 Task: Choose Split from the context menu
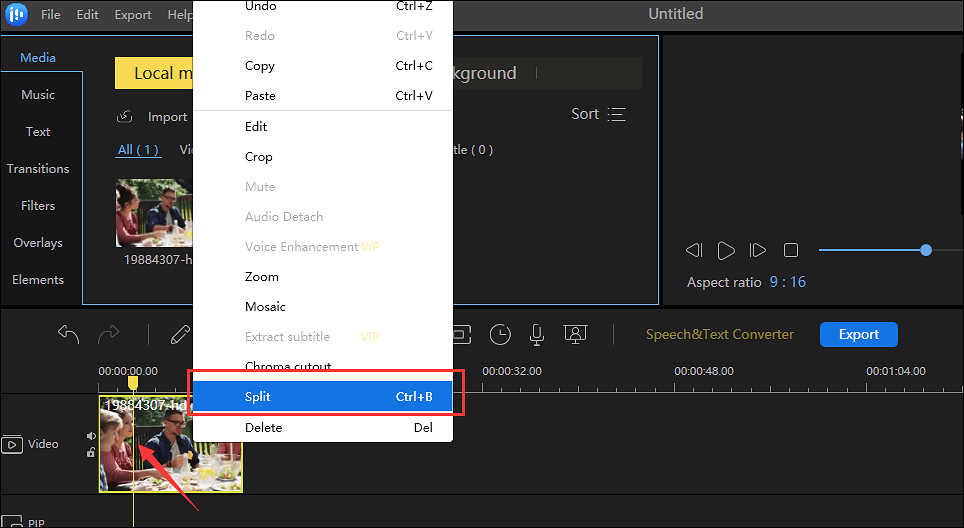pyautogui.click(x=322, y=397)
